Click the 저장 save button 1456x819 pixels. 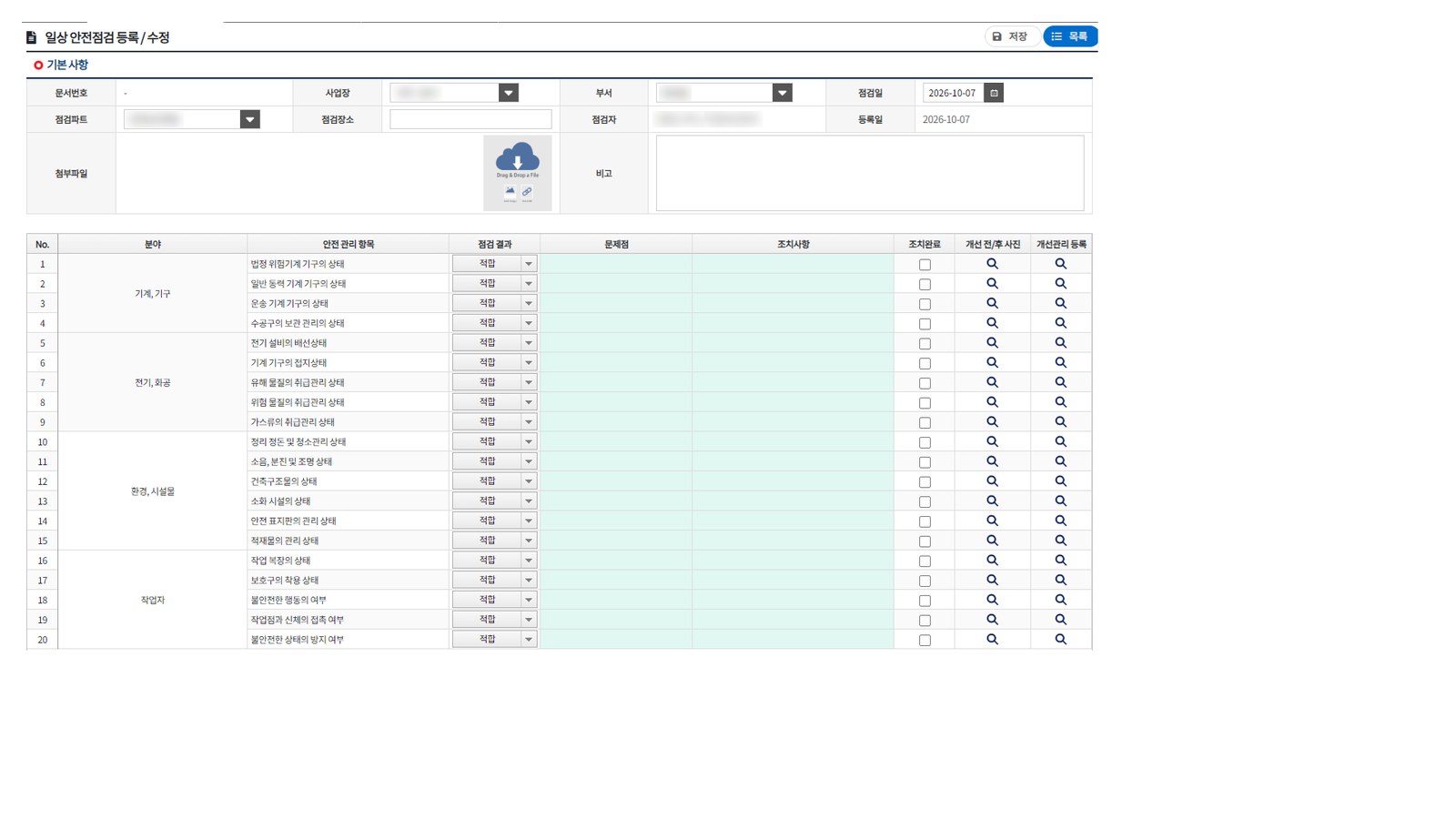[x=1011, y=36]
